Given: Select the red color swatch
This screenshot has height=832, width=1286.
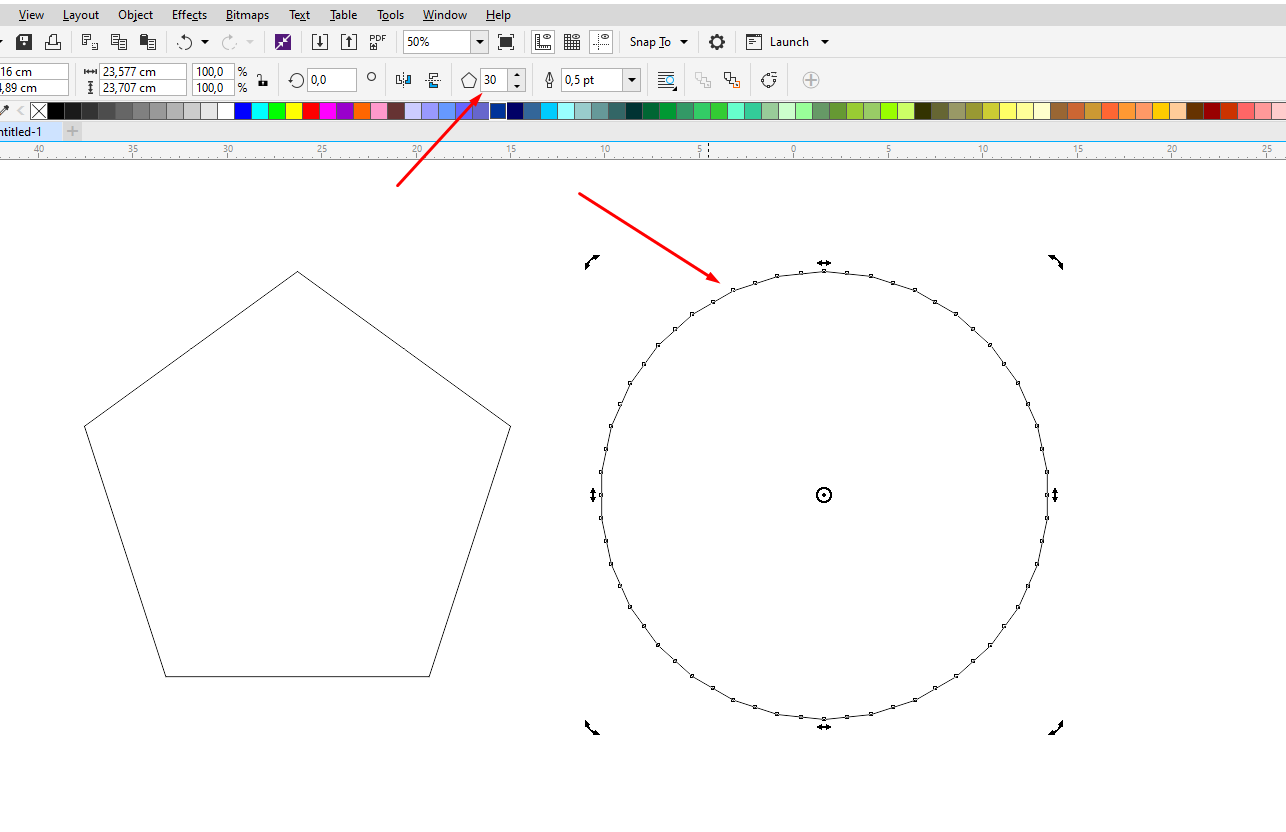Looking at the screenshot, I should coord(311,111).
